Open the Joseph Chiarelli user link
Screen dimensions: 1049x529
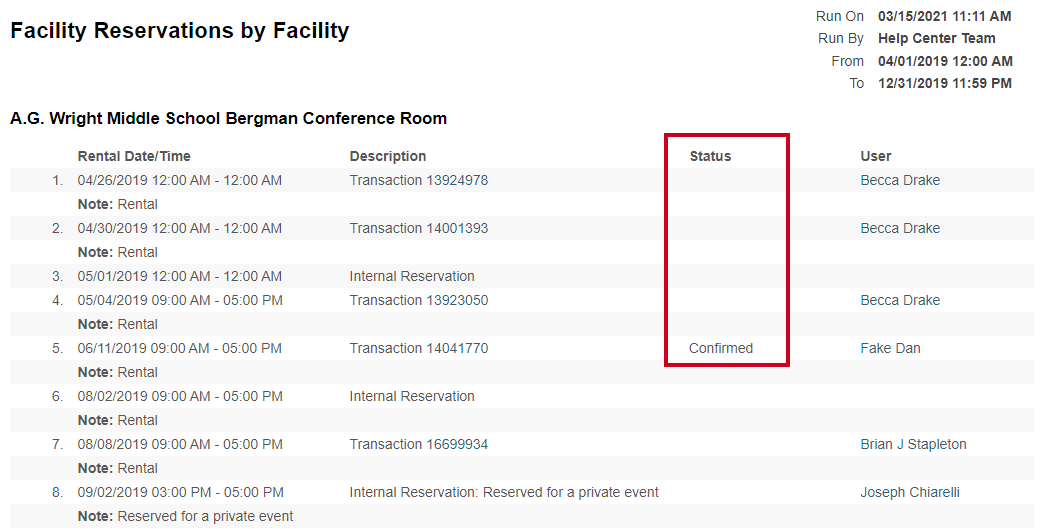tap(910, 492)
